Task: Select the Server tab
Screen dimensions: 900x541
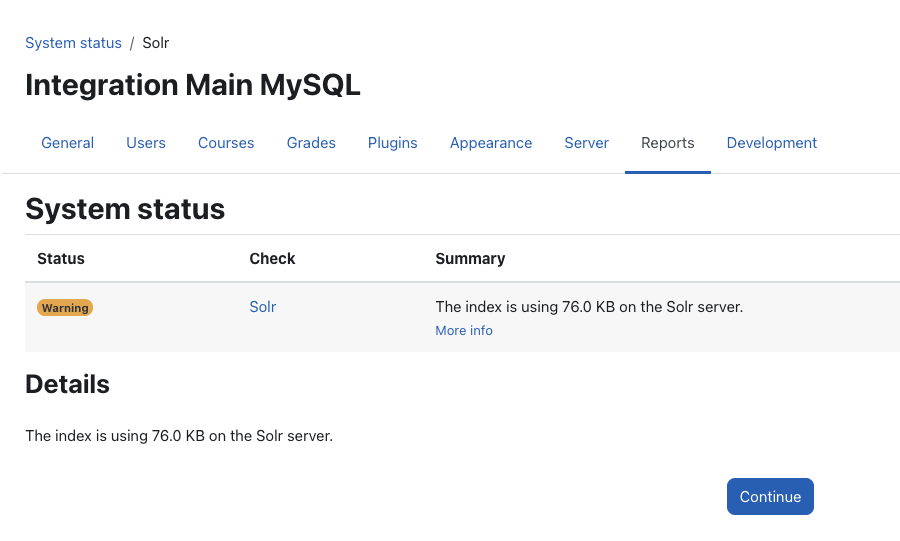Action: 587,143
